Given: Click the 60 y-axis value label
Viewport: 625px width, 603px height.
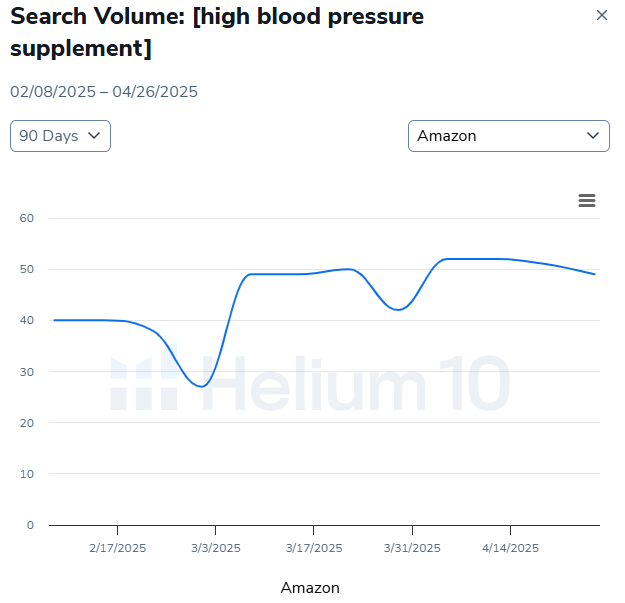Looking at the screenshot, I should pyautogui.click(x=27, y=218).
